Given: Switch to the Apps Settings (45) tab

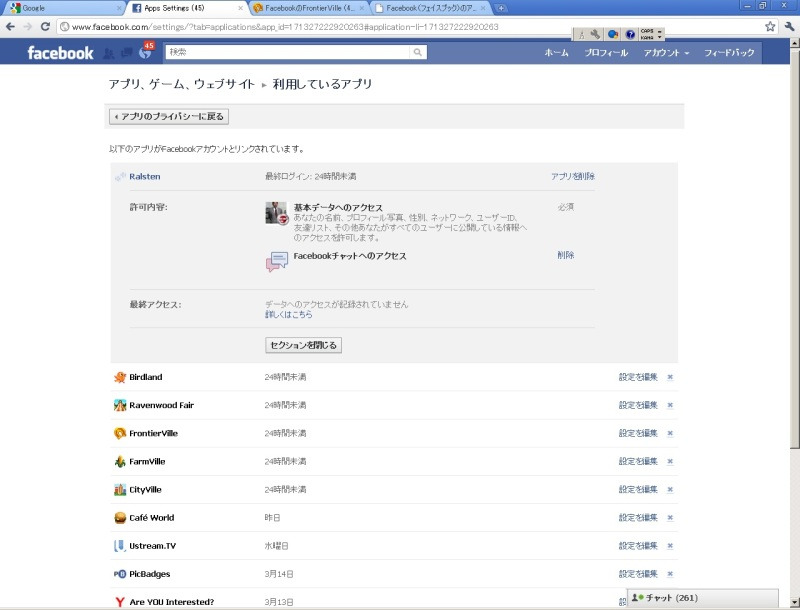Looking at the screenshot, I should tap(187, 8).
